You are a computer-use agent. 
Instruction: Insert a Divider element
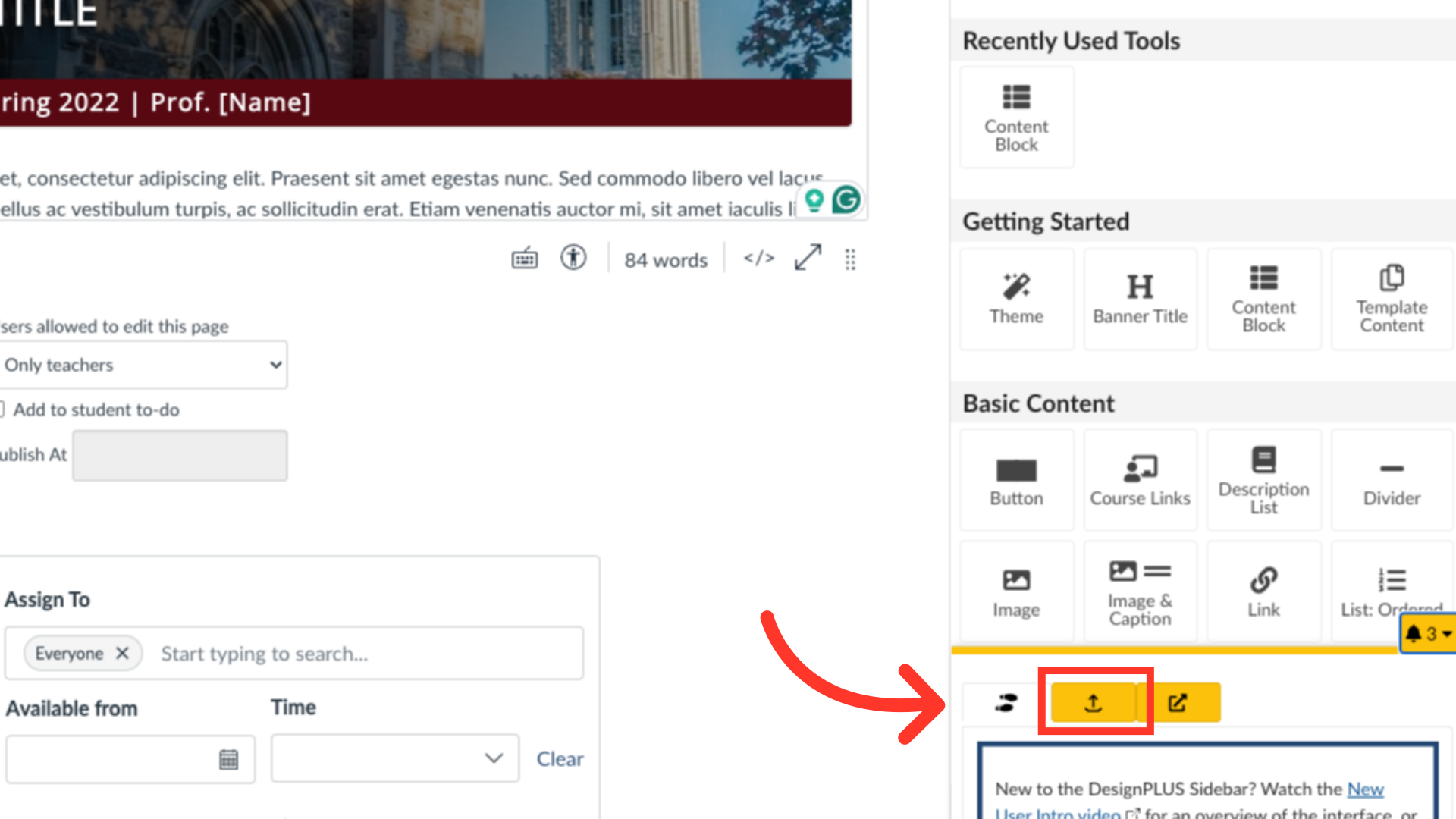click(1392, 480)
